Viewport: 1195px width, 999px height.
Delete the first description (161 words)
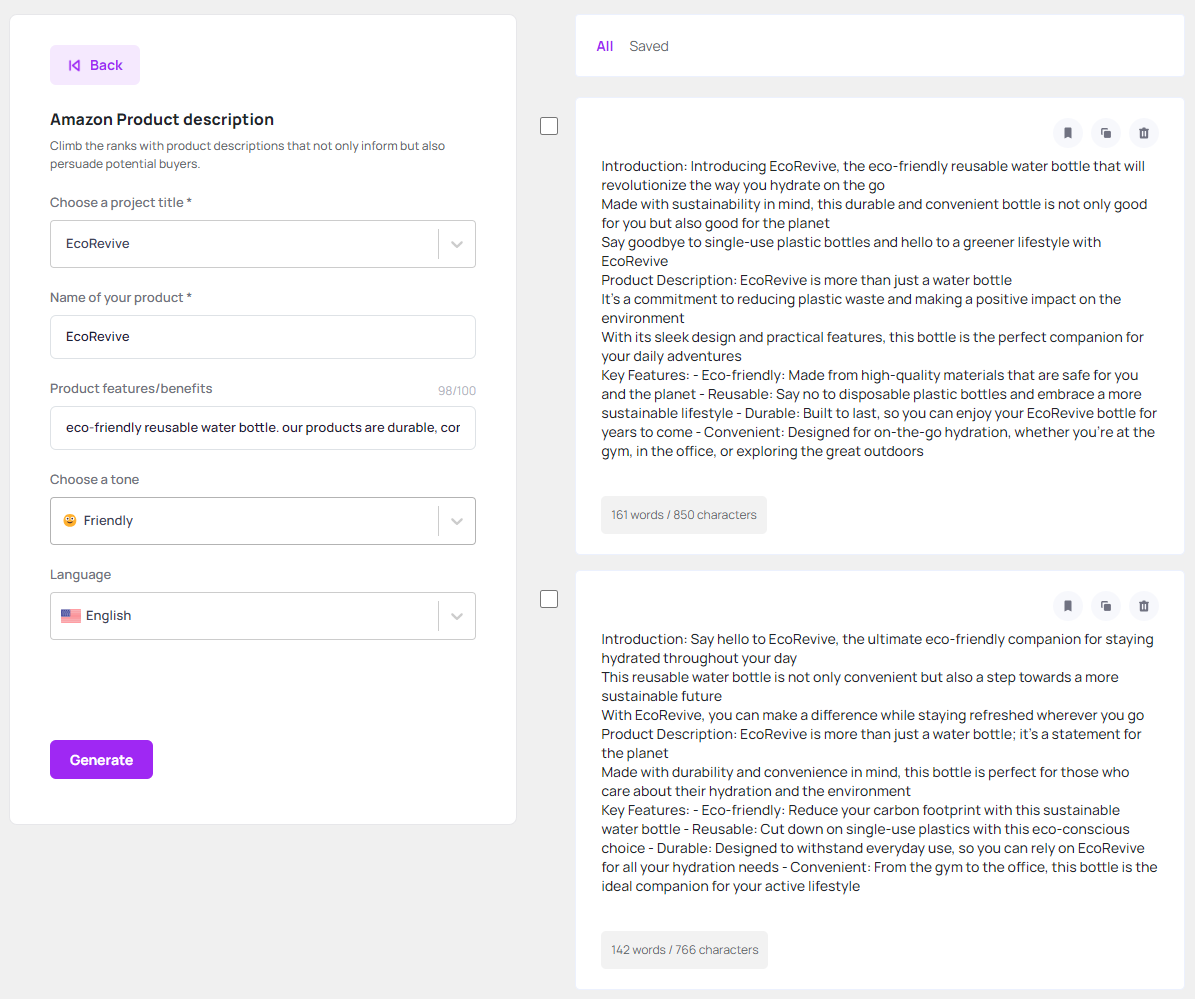1144,133
